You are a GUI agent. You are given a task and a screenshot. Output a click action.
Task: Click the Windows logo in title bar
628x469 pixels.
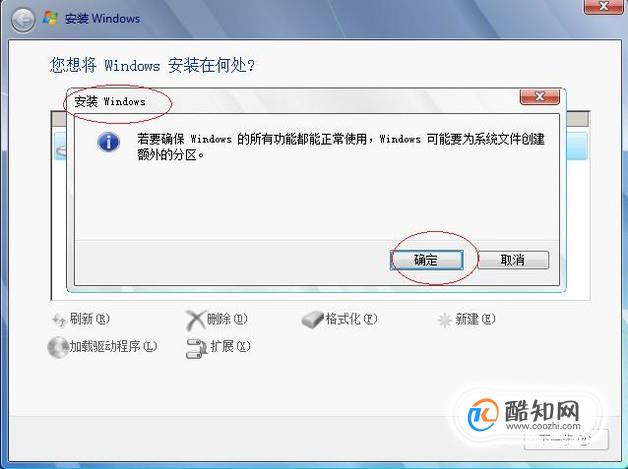pos(50,18)
